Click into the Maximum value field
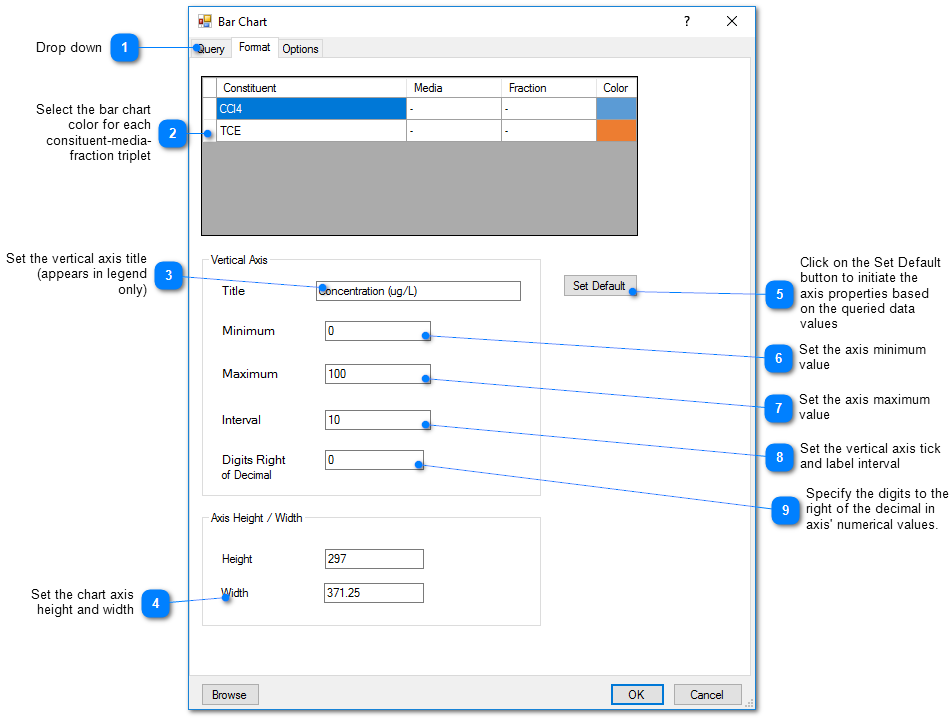The width and height of the screenshot is (951, 720). click(x=377, y=374)
